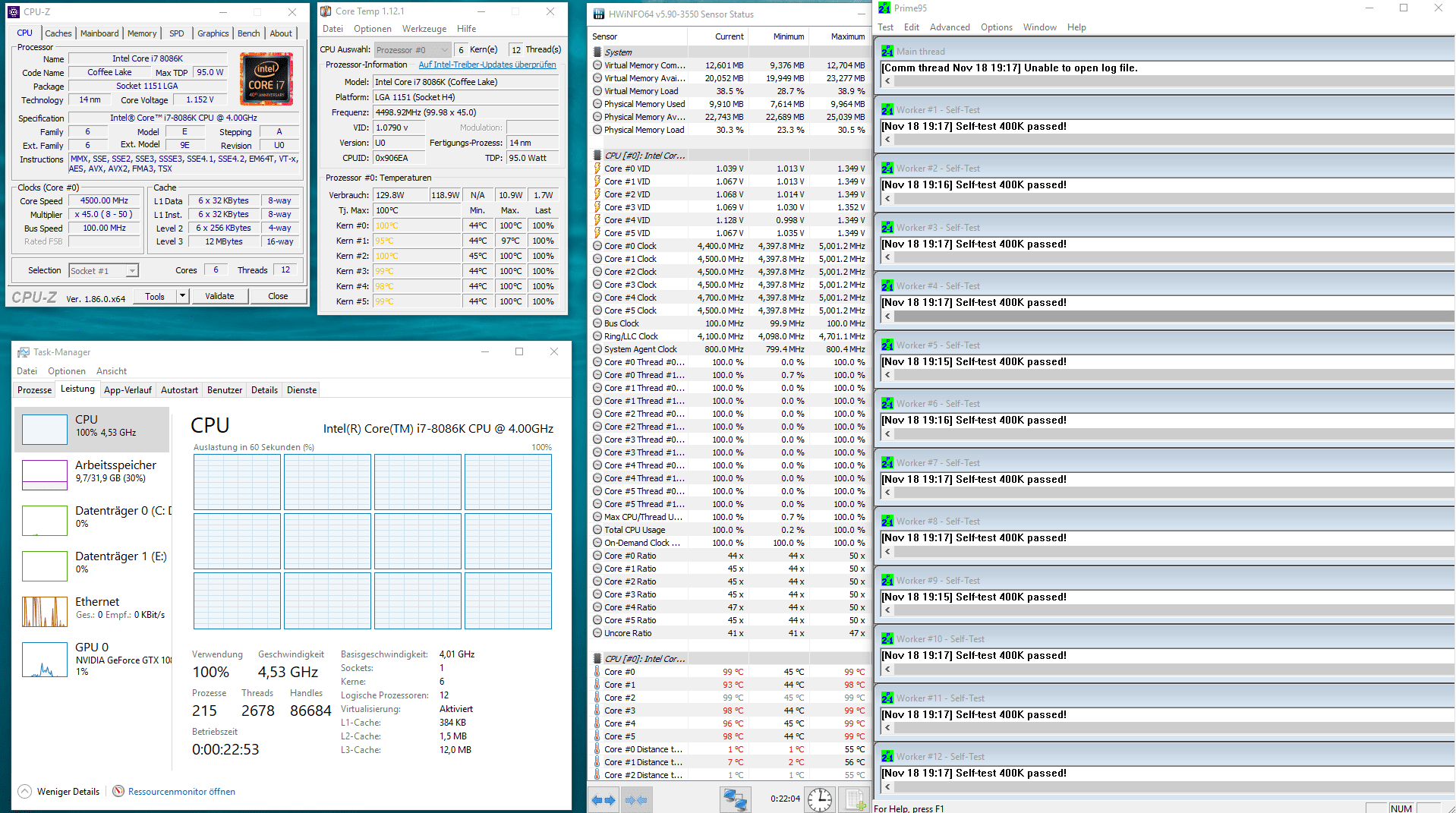Viewport: 1456px width, 813px height.
Task: Click HWiNFO expand-columns arrows icon
Action: (604, 799)
